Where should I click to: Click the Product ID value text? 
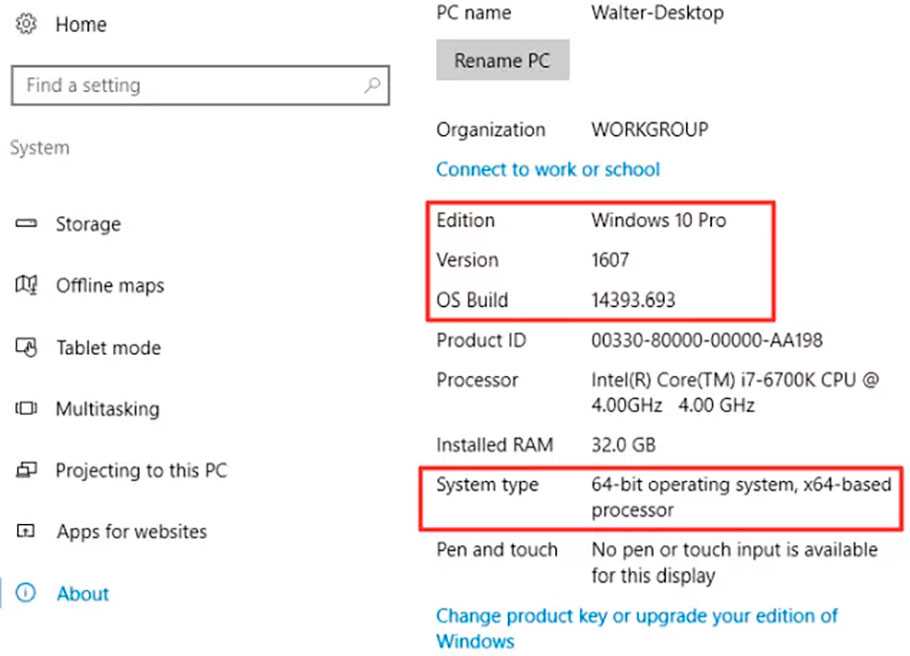tap(707, 341)
